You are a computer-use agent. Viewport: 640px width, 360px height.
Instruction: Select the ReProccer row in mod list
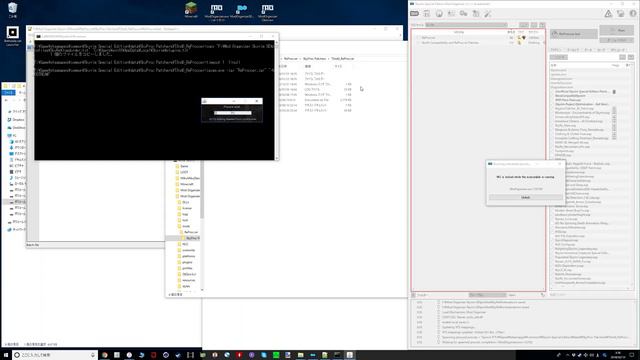478,38
